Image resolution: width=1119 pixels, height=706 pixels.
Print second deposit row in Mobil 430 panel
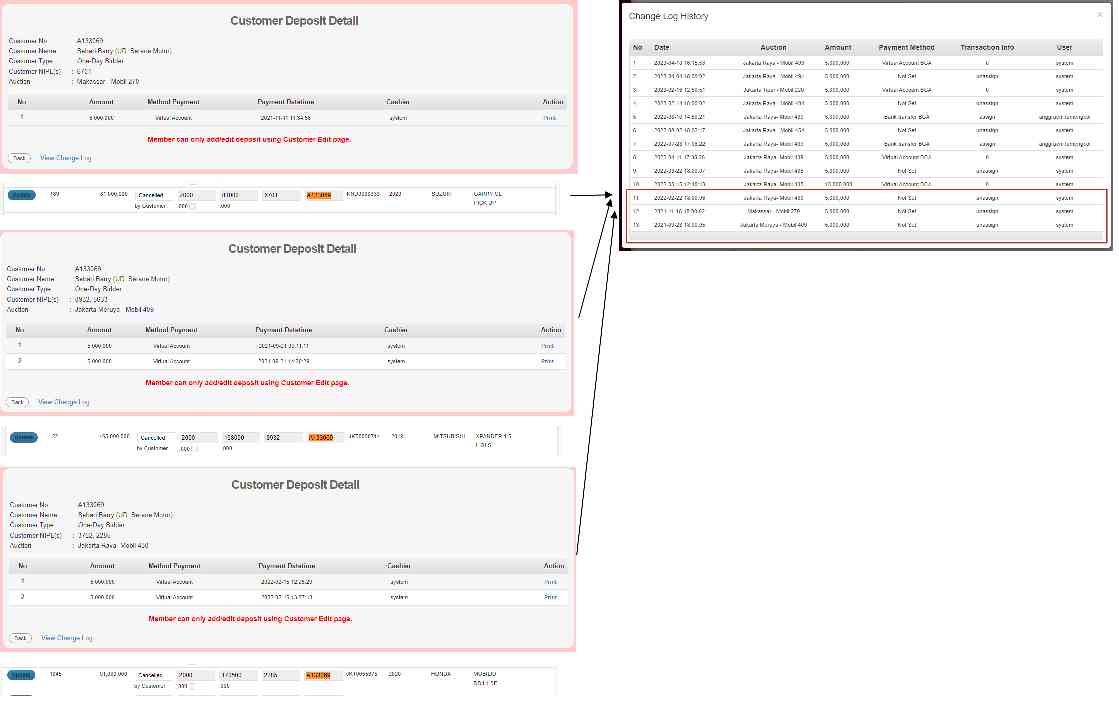click(x=550, y=596)
